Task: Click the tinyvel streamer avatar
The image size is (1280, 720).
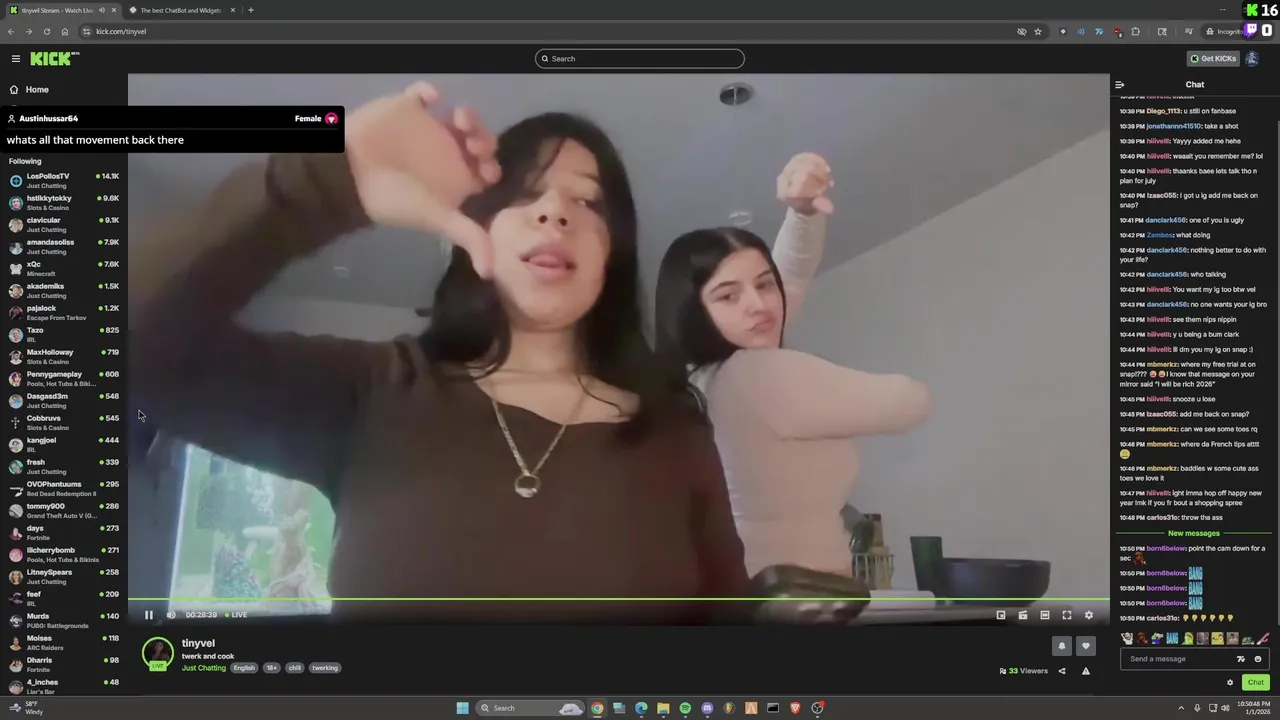Action: pyautogui.click(x=157, y=653)
